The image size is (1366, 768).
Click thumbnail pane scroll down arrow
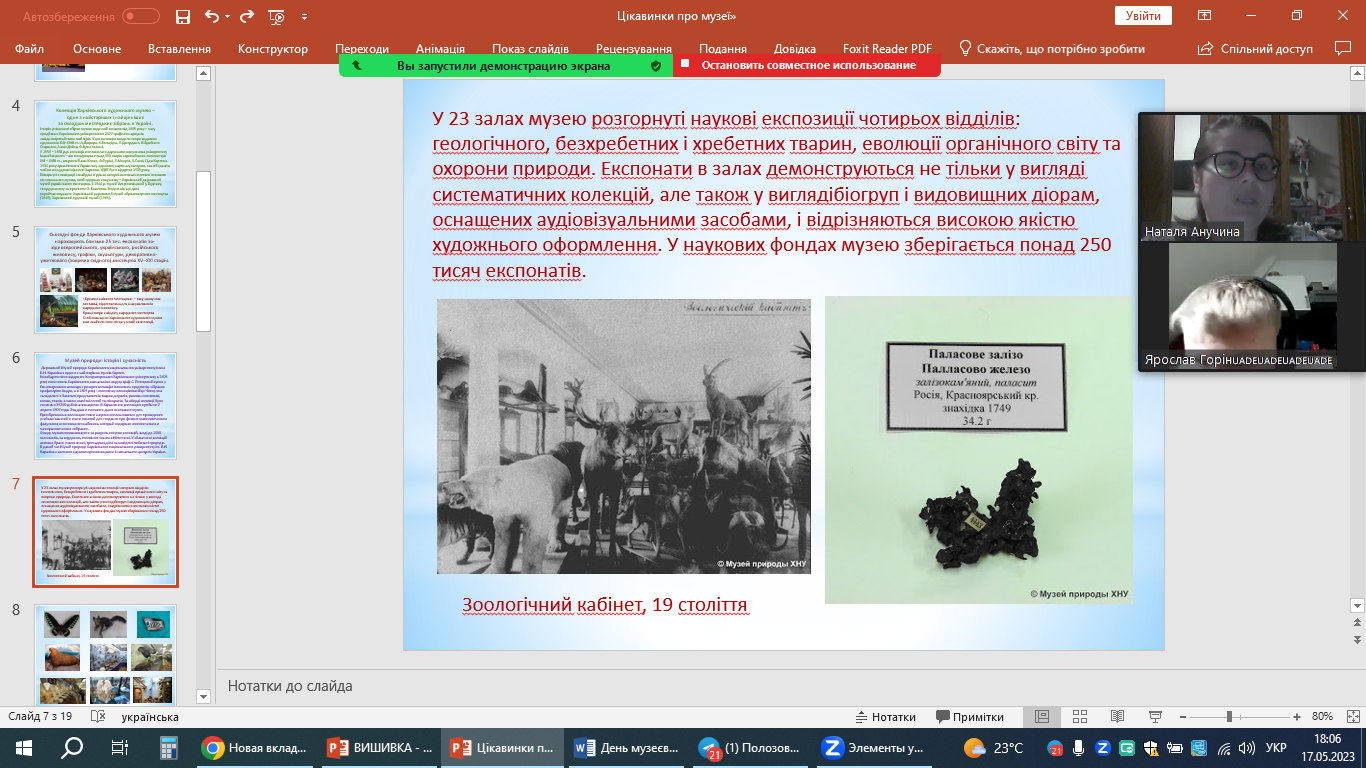click(204, 696)
